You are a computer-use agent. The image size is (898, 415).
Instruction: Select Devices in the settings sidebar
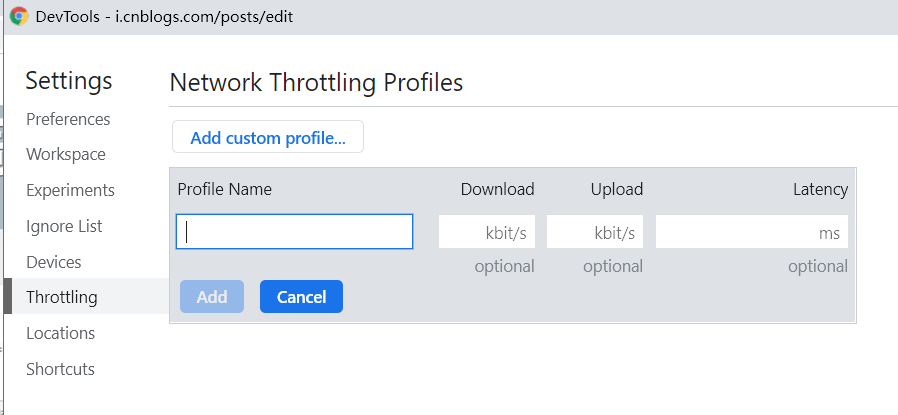click(x=54, y=262)
